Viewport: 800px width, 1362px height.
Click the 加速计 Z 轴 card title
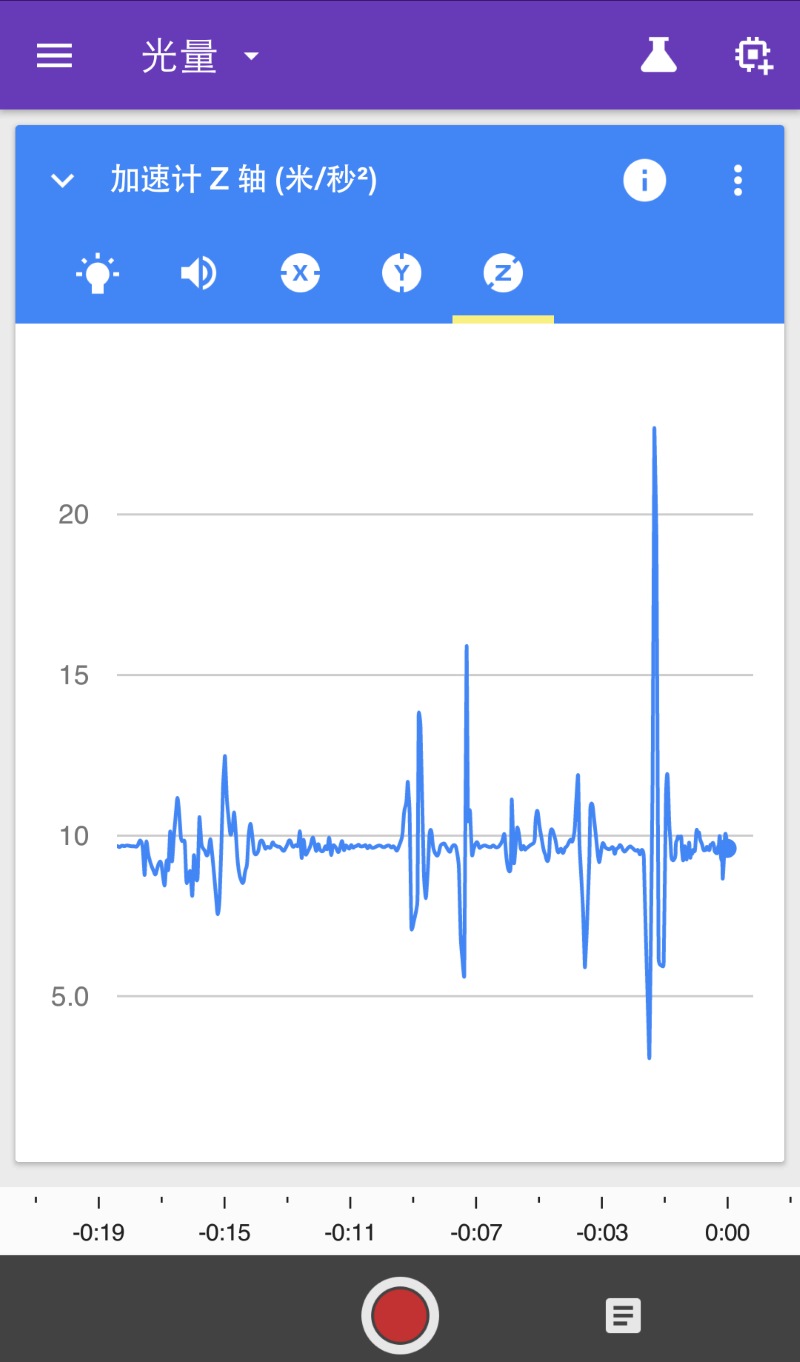click(243, 180)
